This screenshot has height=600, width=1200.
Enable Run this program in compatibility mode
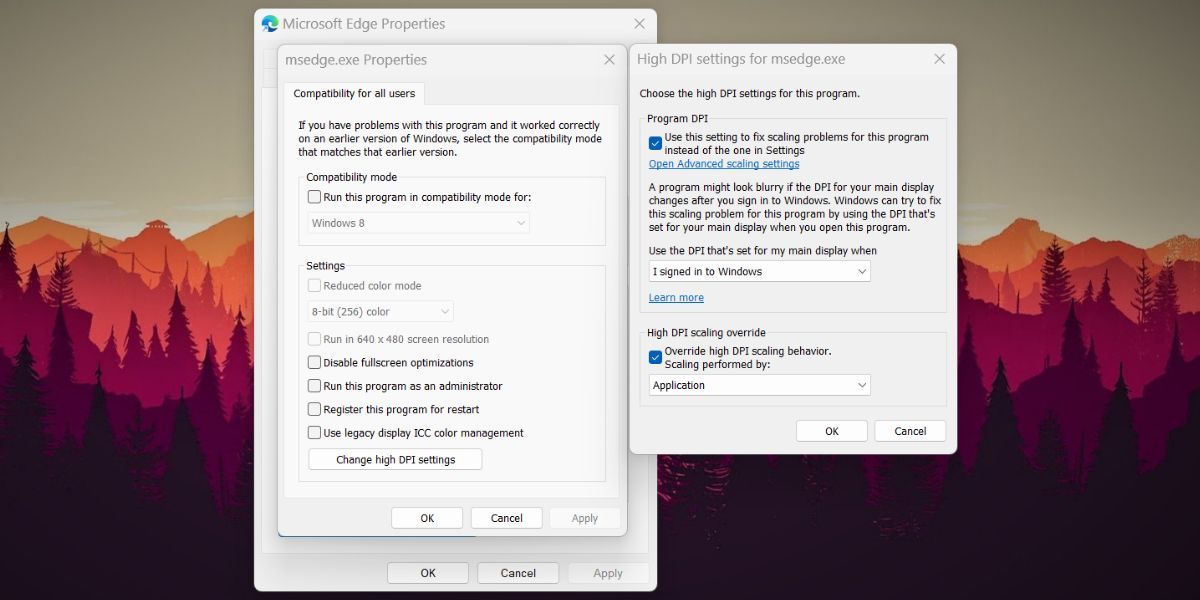click(x=314, y=197)
